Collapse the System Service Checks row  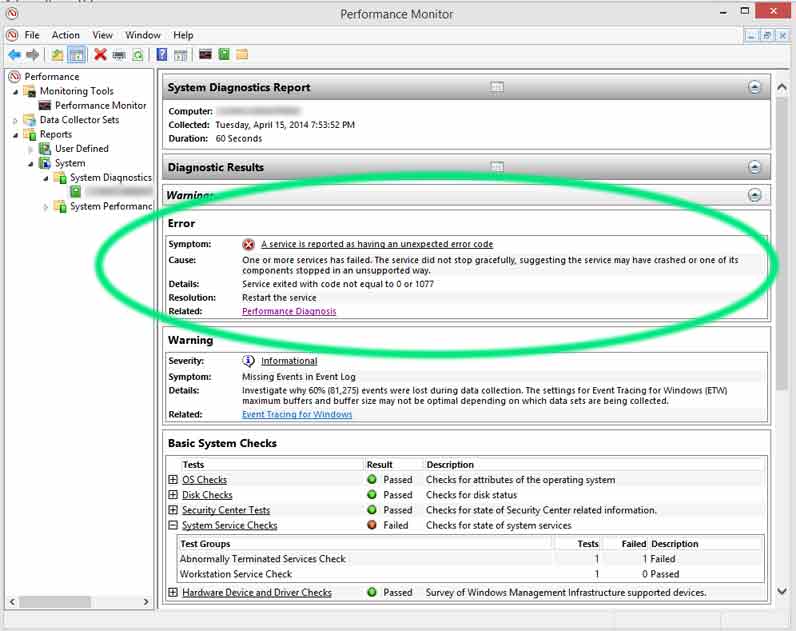coord(173,525)
